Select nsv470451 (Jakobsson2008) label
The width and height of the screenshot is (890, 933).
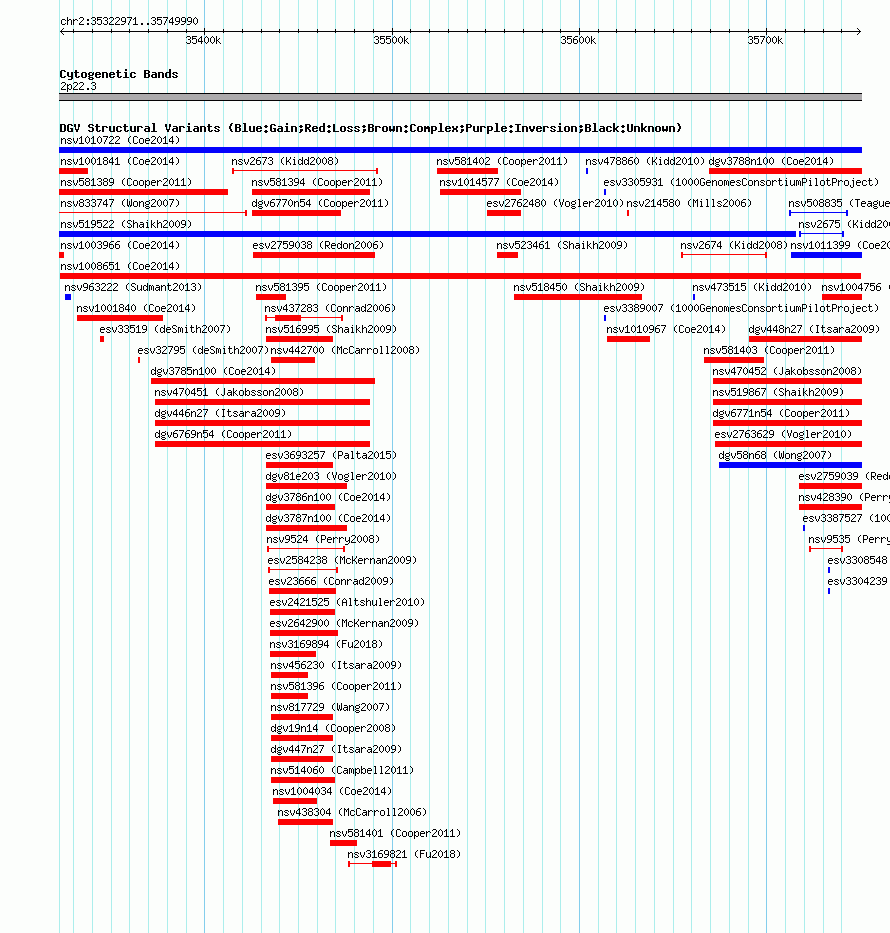pos(229,392)
